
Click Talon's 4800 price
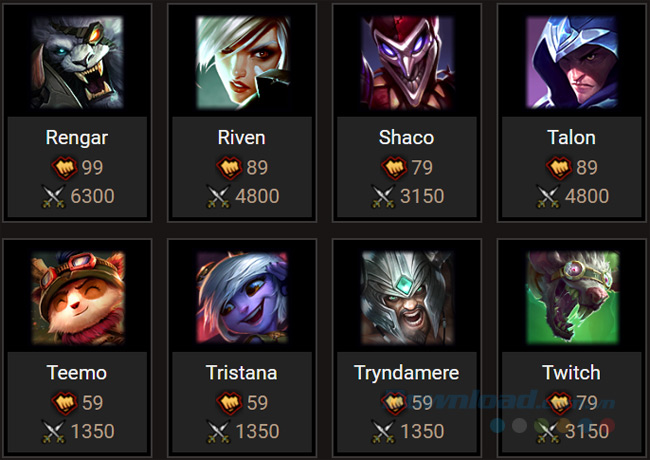pyautogui.click(x=587, y=196)
